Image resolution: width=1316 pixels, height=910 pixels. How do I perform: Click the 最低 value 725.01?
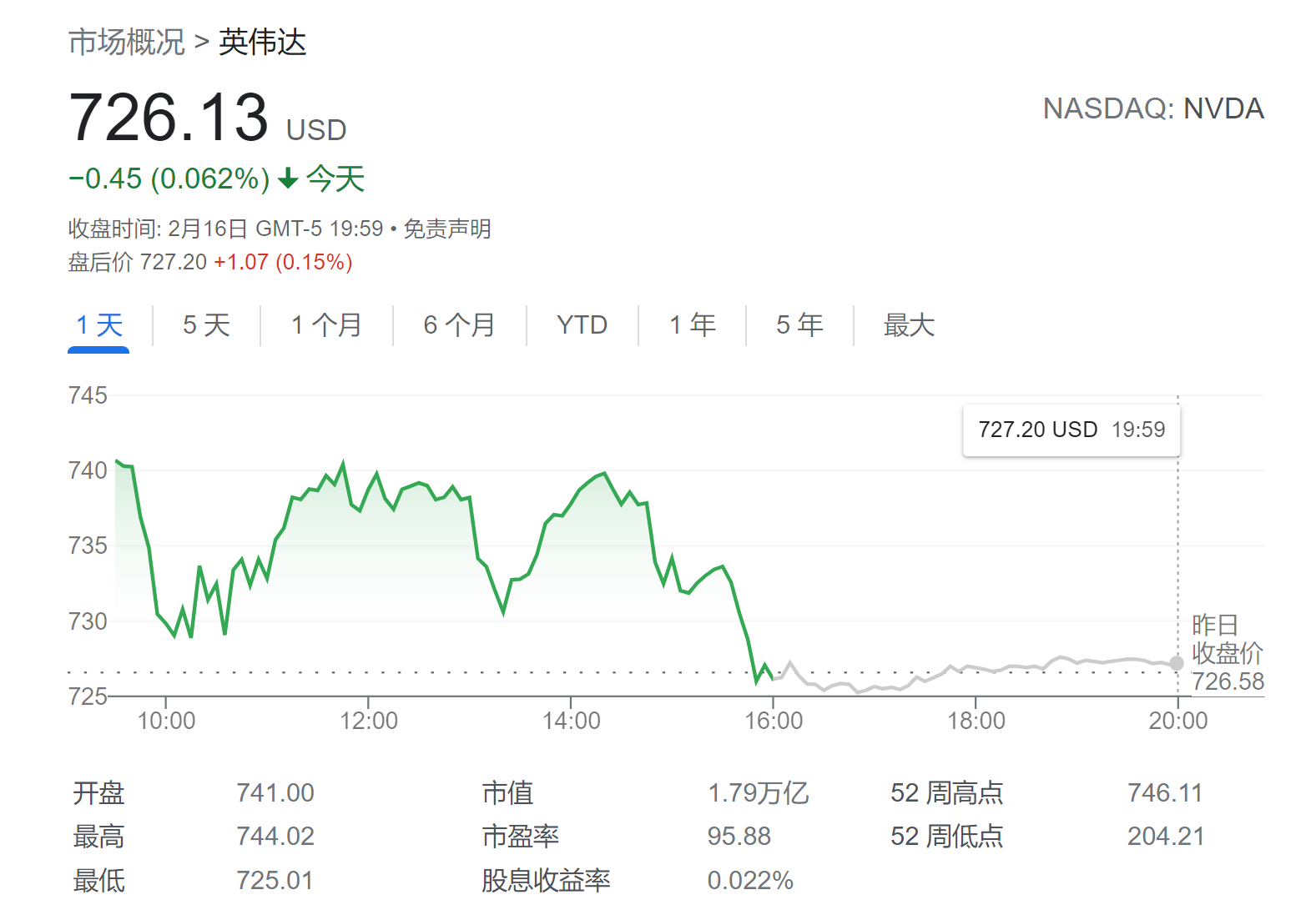[x=275, y=880]
